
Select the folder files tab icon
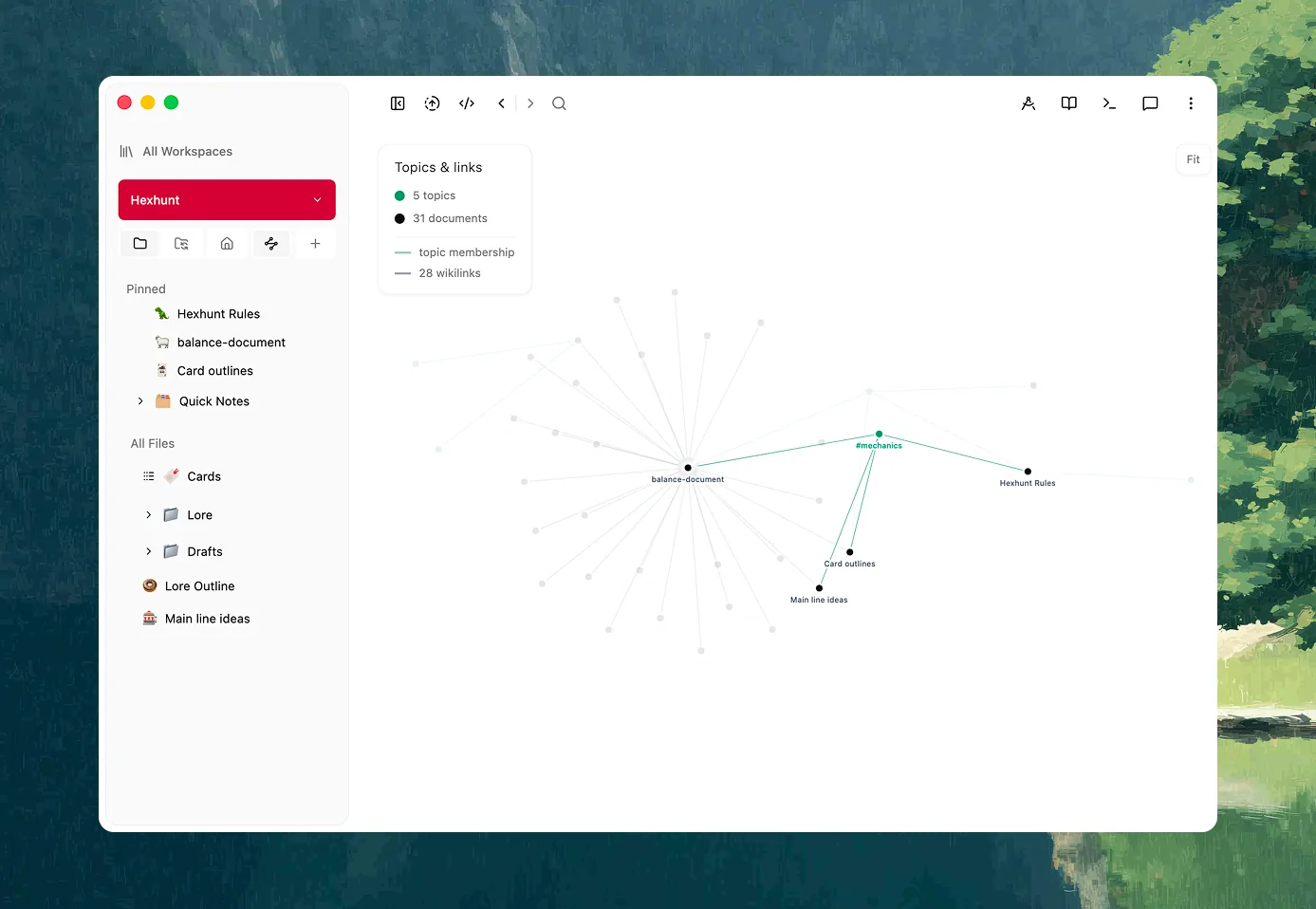(x=140, y=244)
